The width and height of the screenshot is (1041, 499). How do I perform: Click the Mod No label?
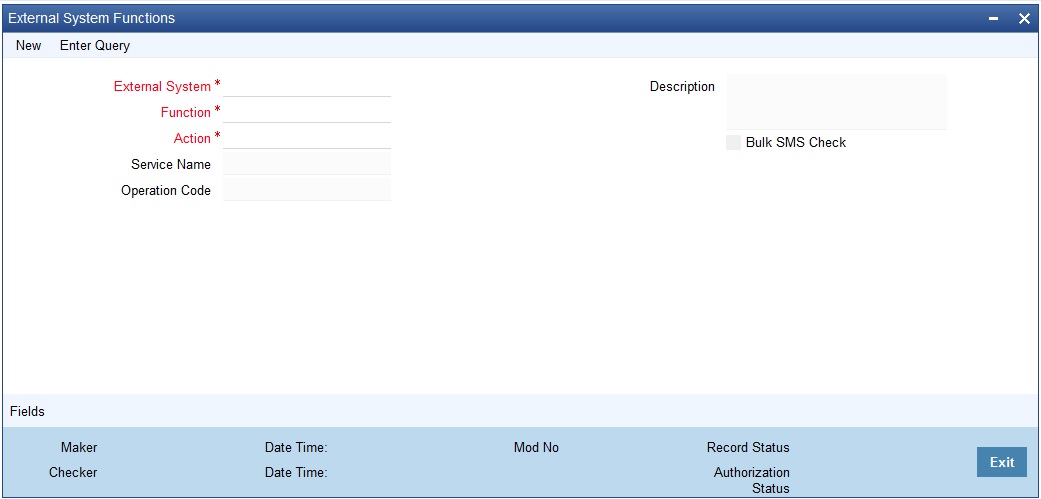pos(536,447)
